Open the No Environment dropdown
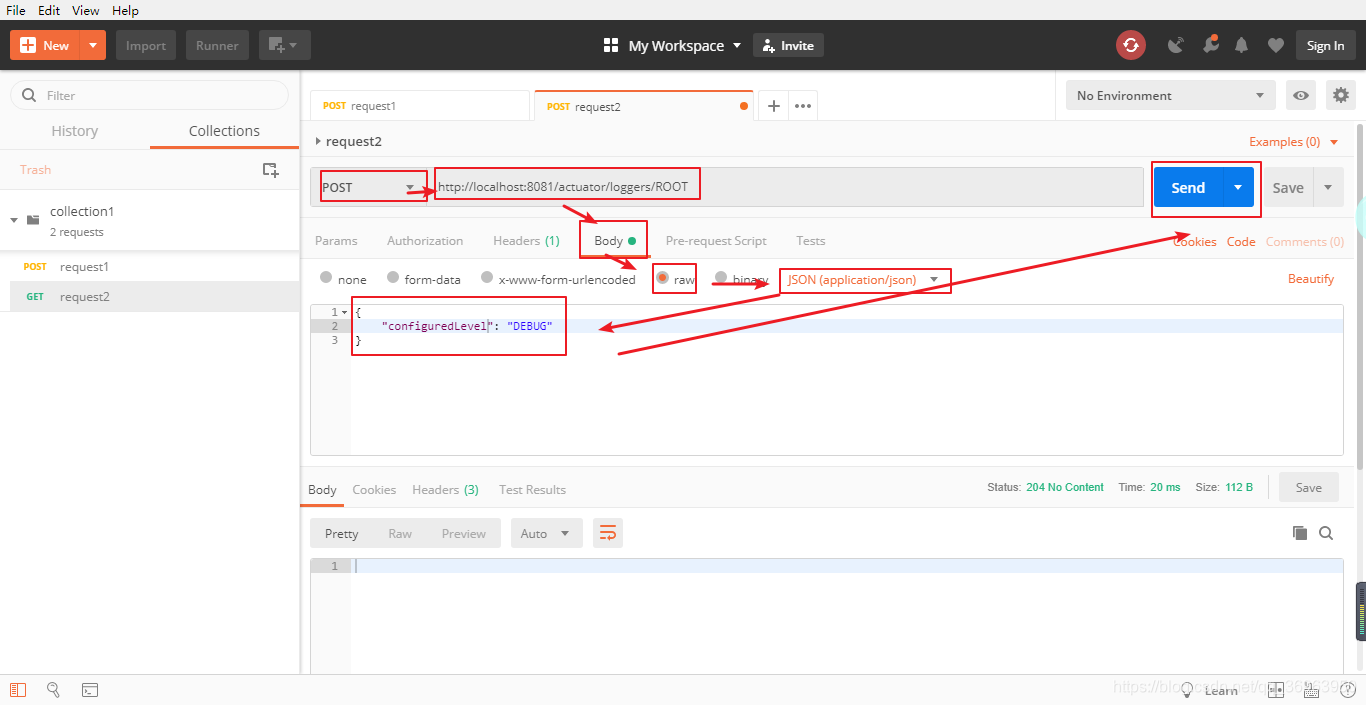The height and width of the screenshot is (705, 1366). click(1170, 96)
